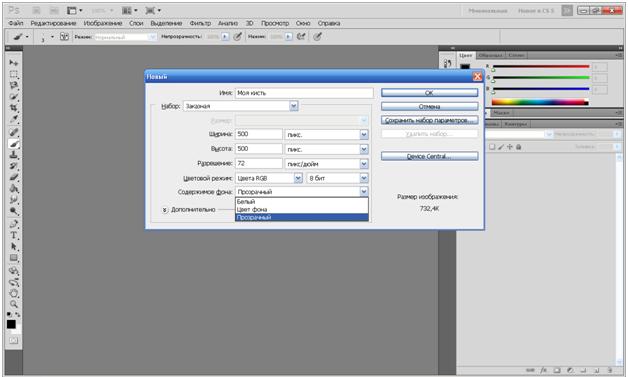
Task: Switch to the Маски panel tab
Action: (x=501, y=113)
